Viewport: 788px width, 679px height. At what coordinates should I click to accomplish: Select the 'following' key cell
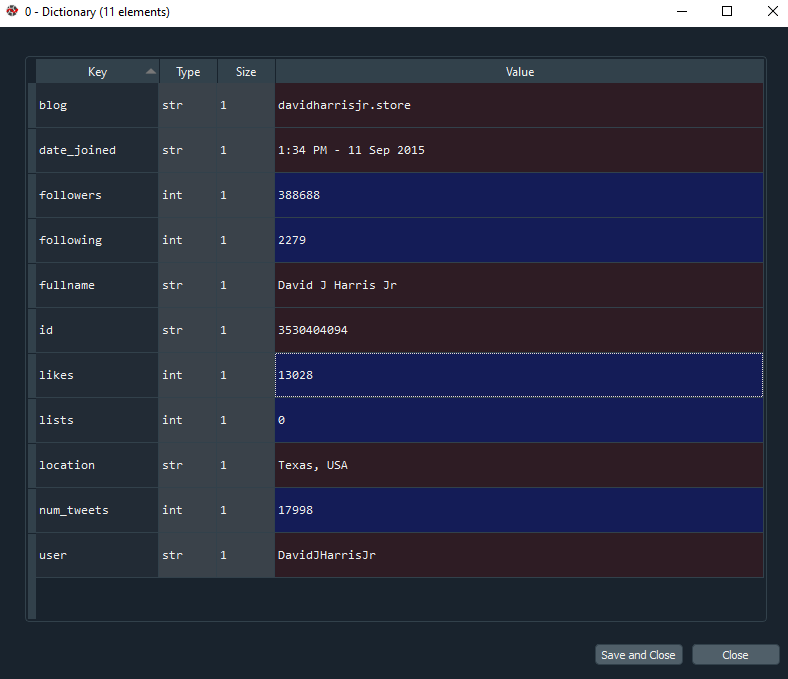click(97, 240)
